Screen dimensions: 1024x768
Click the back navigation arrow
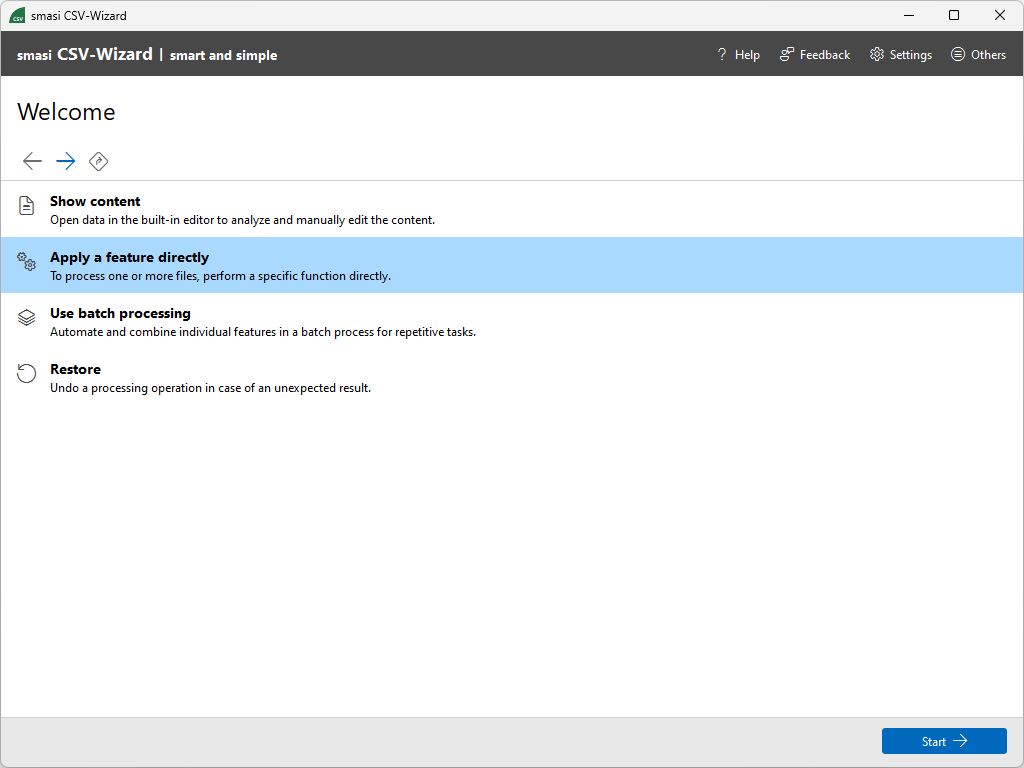[32, 161]
